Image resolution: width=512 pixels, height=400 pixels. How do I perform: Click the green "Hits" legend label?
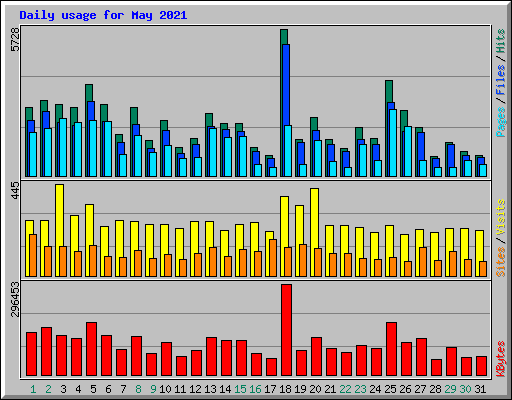pos(501,41)
